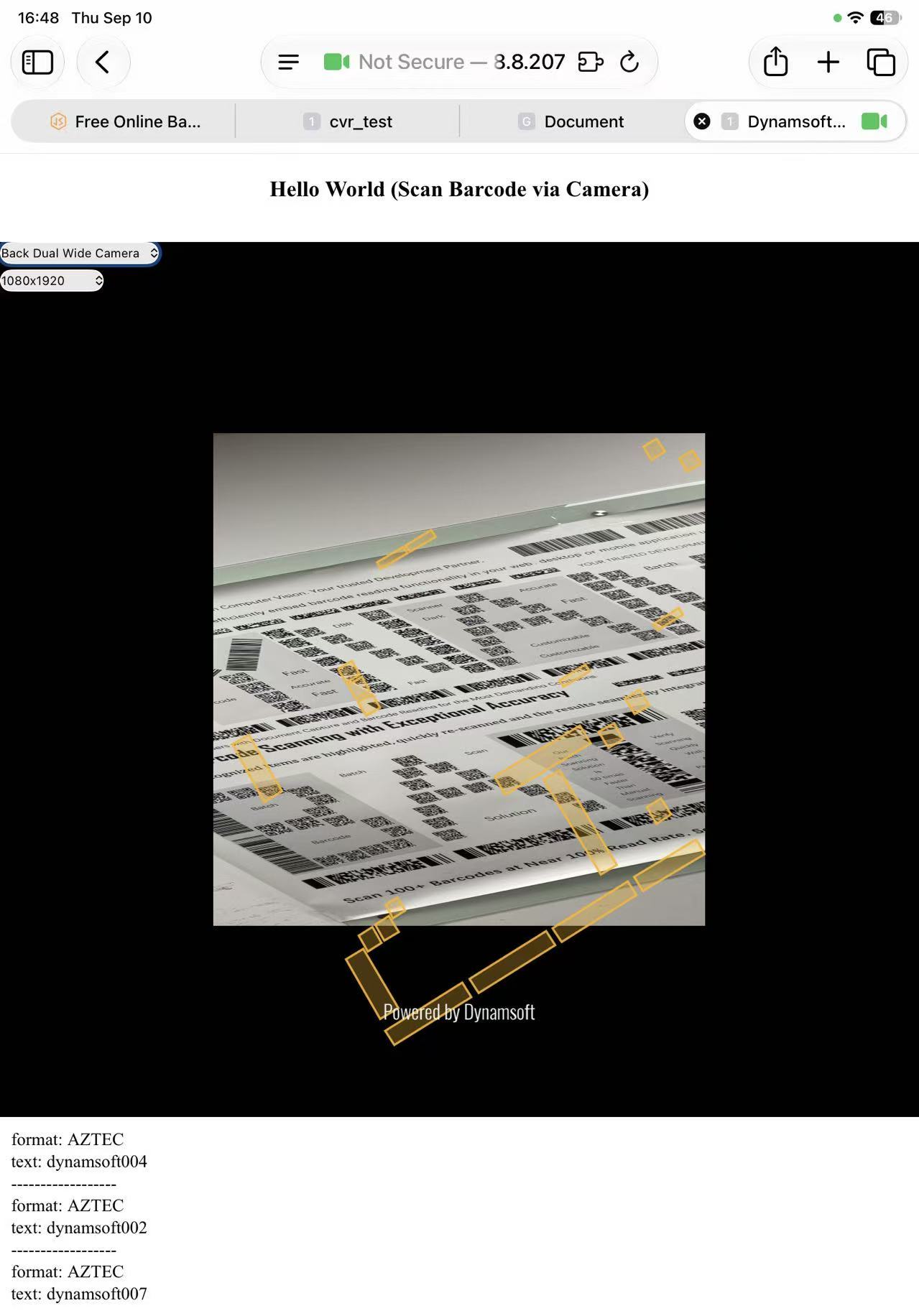
Task: Tap the Powered by Dynamsoft text
Action: point(459,1012)
